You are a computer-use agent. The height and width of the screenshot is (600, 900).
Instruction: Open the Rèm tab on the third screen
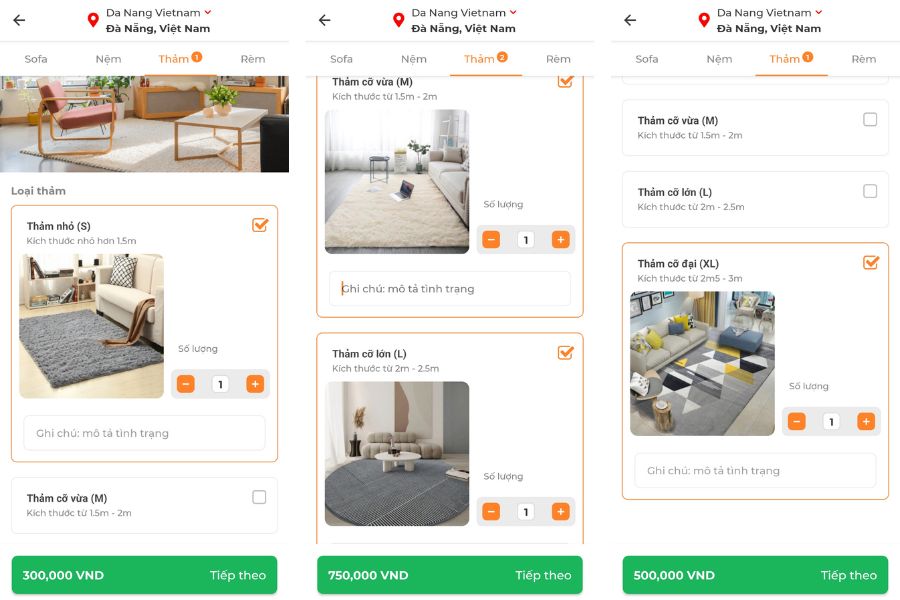point(863,59)
